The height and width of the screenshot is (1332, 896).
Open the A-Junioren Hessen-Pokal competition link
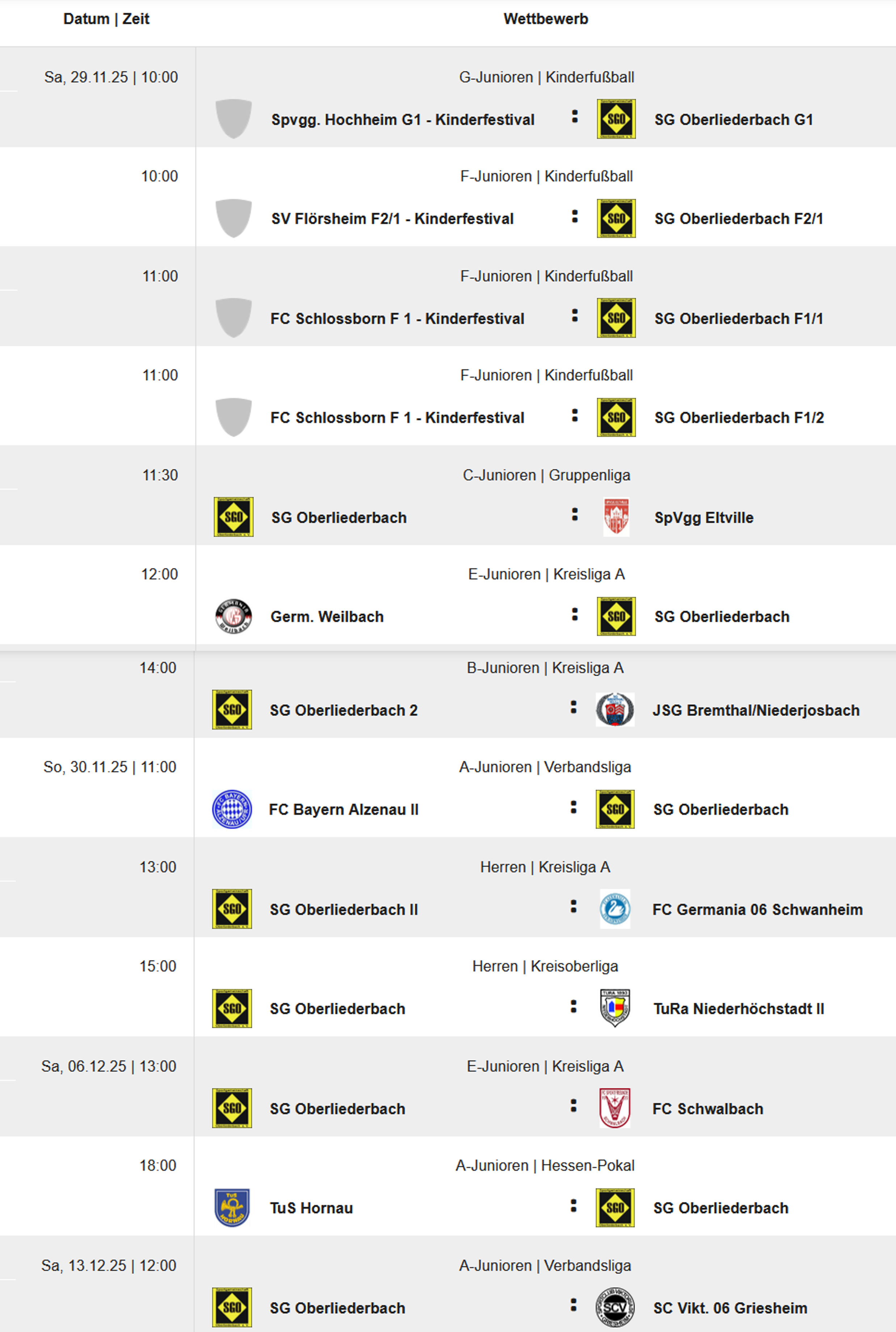pyautogui.click(x=544, y=1166)
